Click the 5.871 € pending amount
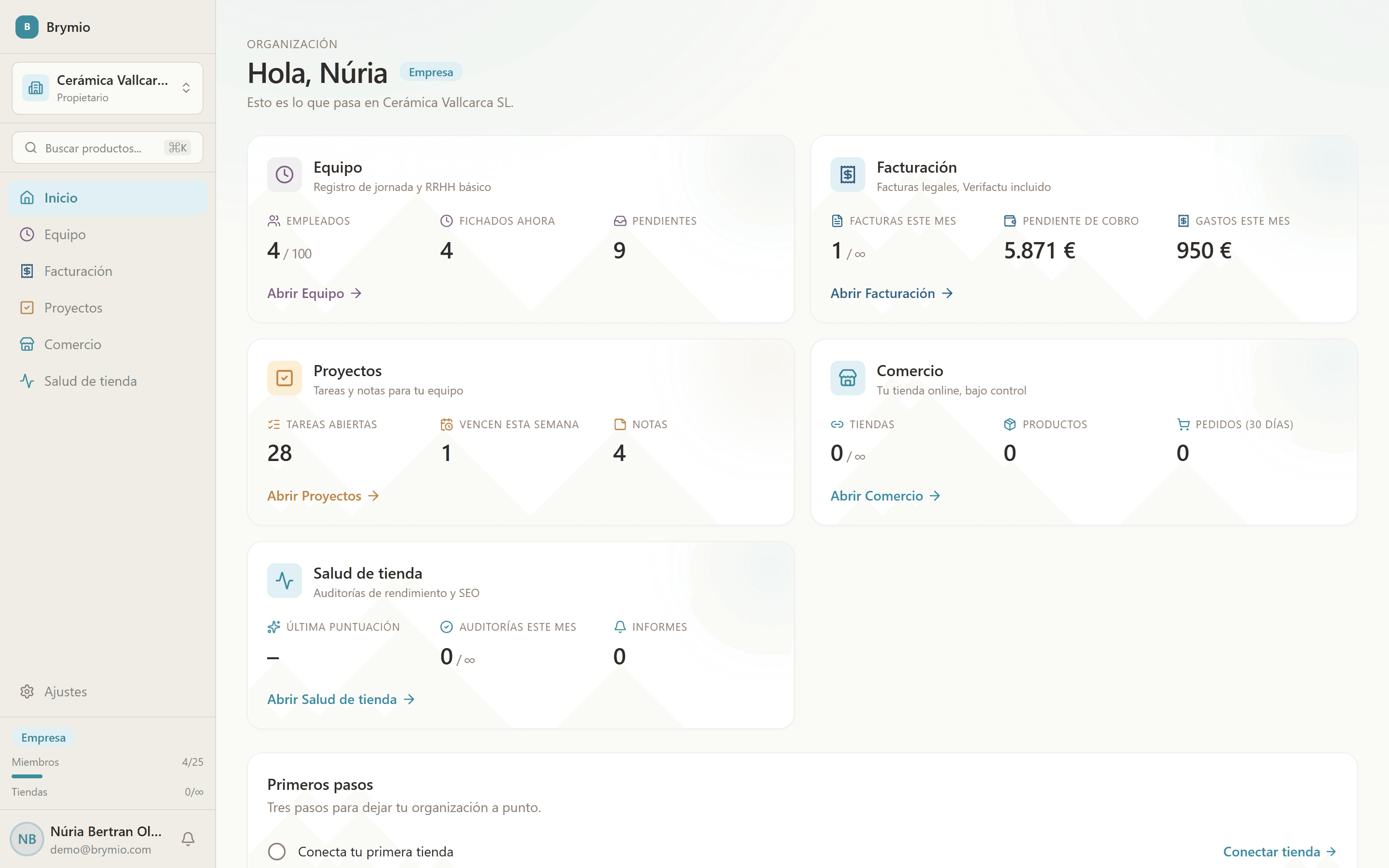Viewport: 1389px width, 868px height. [x=1039, y=250]
